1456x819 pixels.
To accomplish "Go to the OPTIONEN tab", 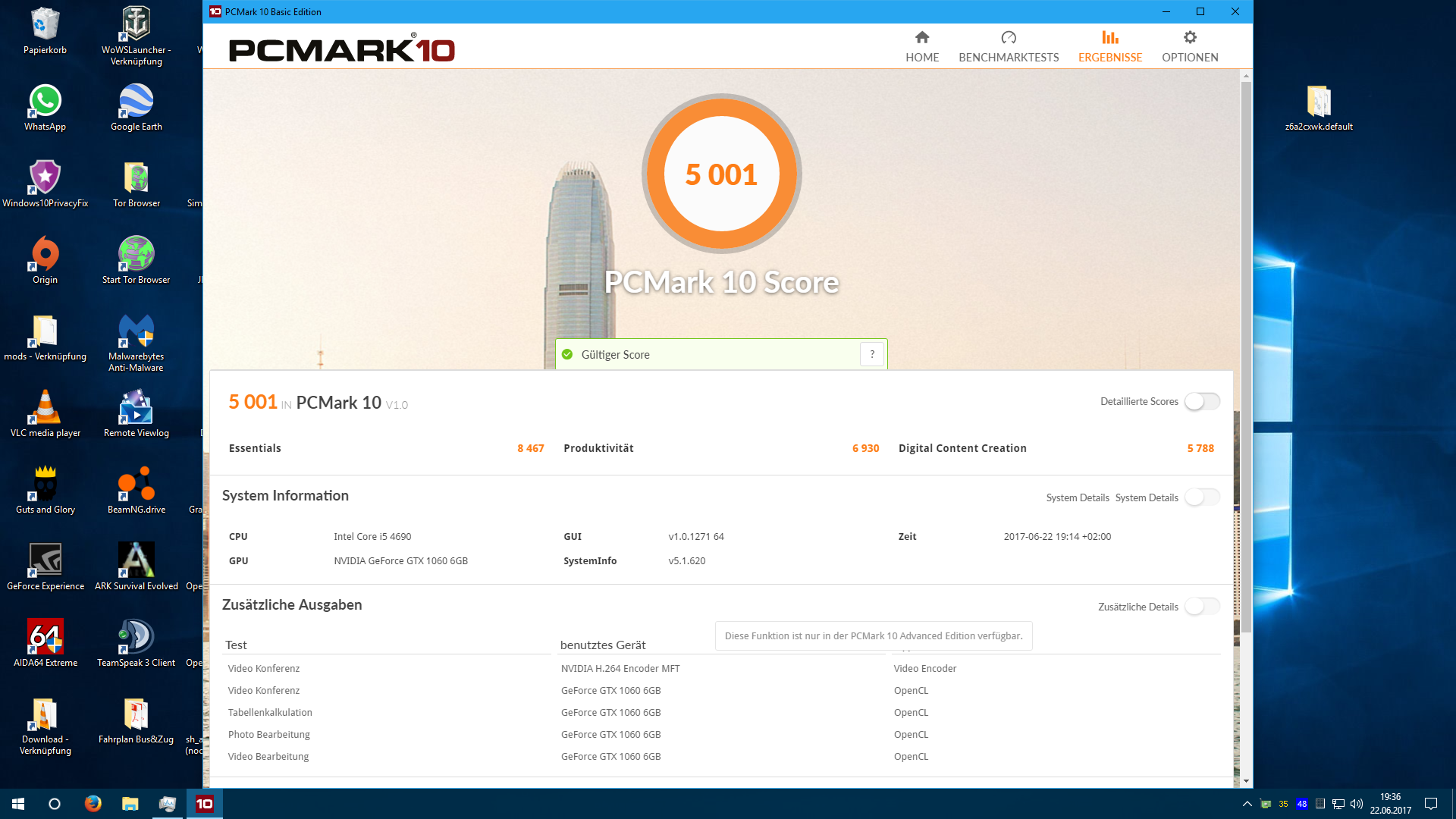I will 1189,58.
